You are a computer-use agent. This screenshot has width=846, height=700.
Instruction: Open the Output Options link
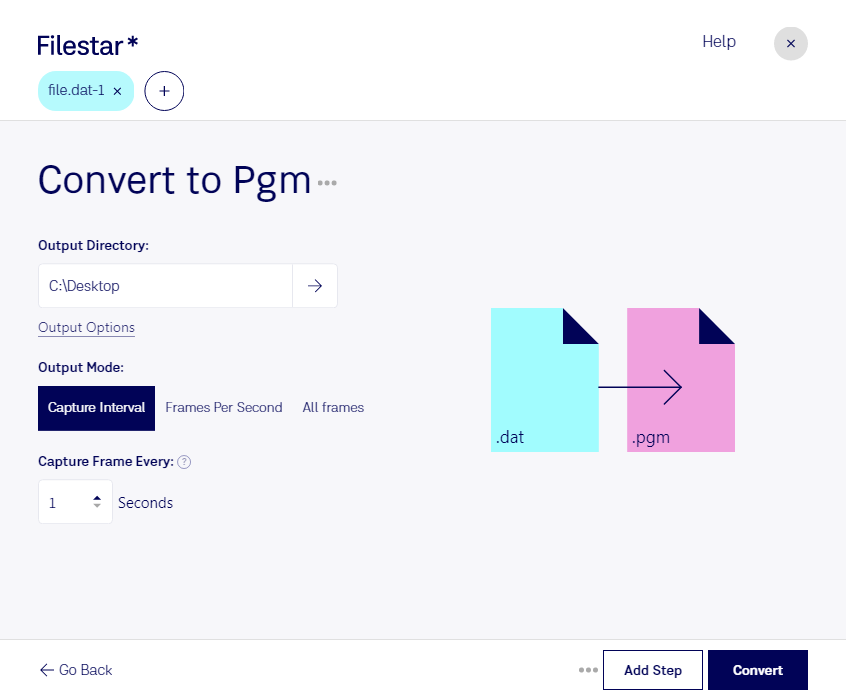(x=86, y=328)
